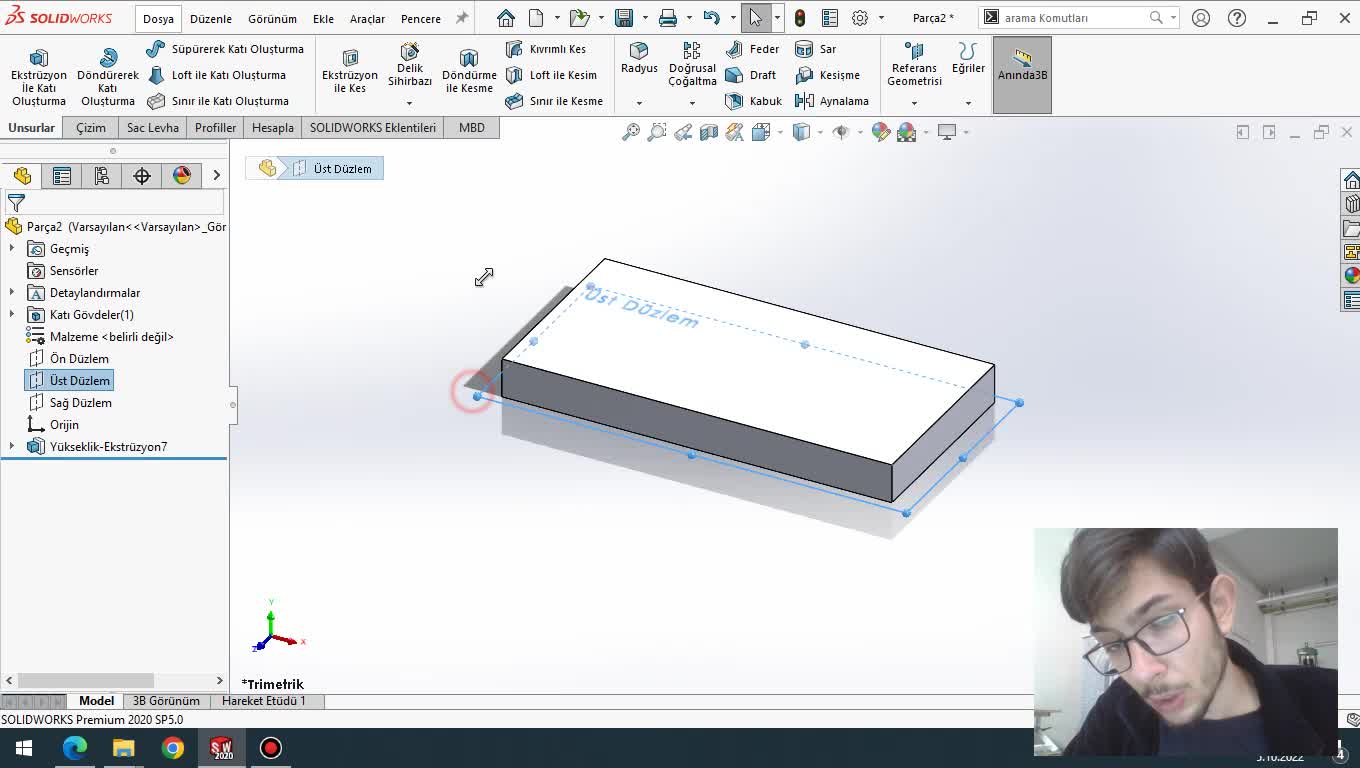Open the Delik Sihirbazı tool

[x=410, y=65]
